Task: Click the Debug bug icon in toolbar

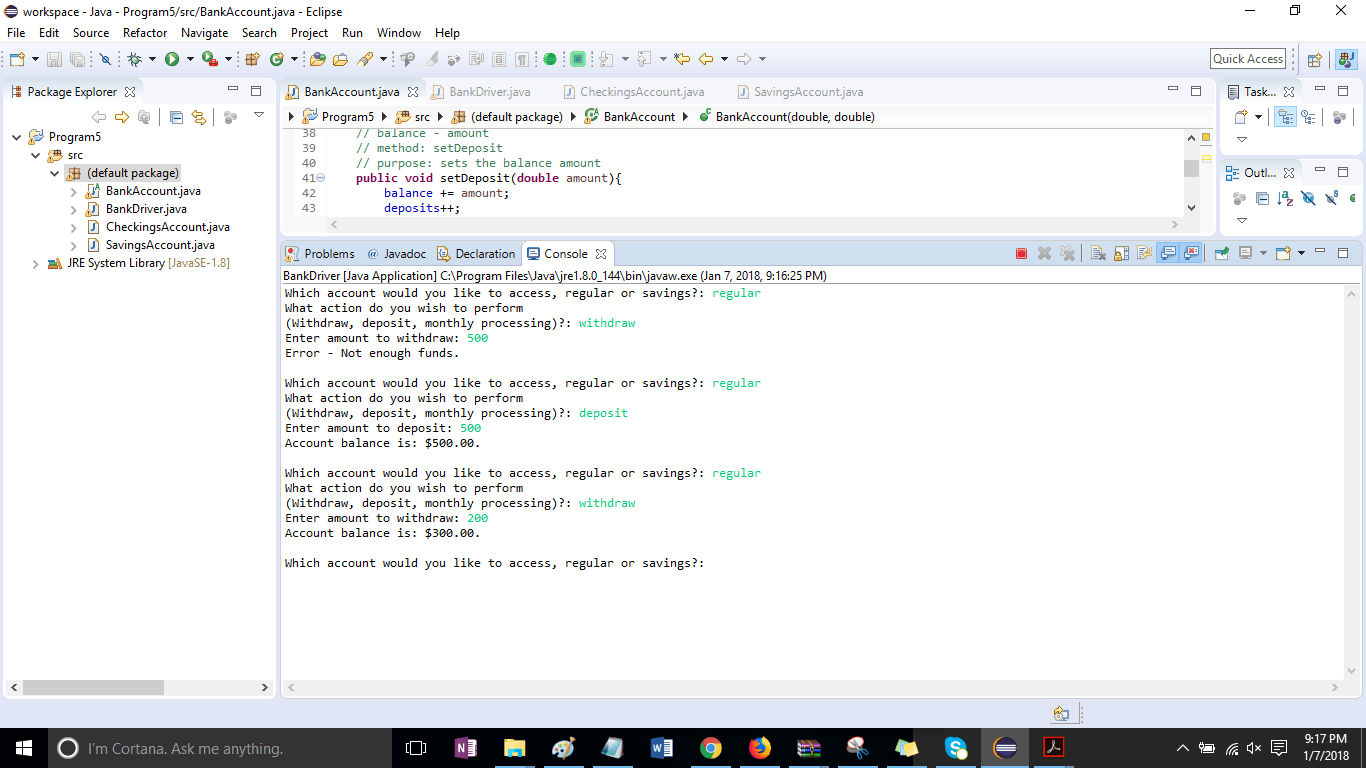Action: (135, 60)
